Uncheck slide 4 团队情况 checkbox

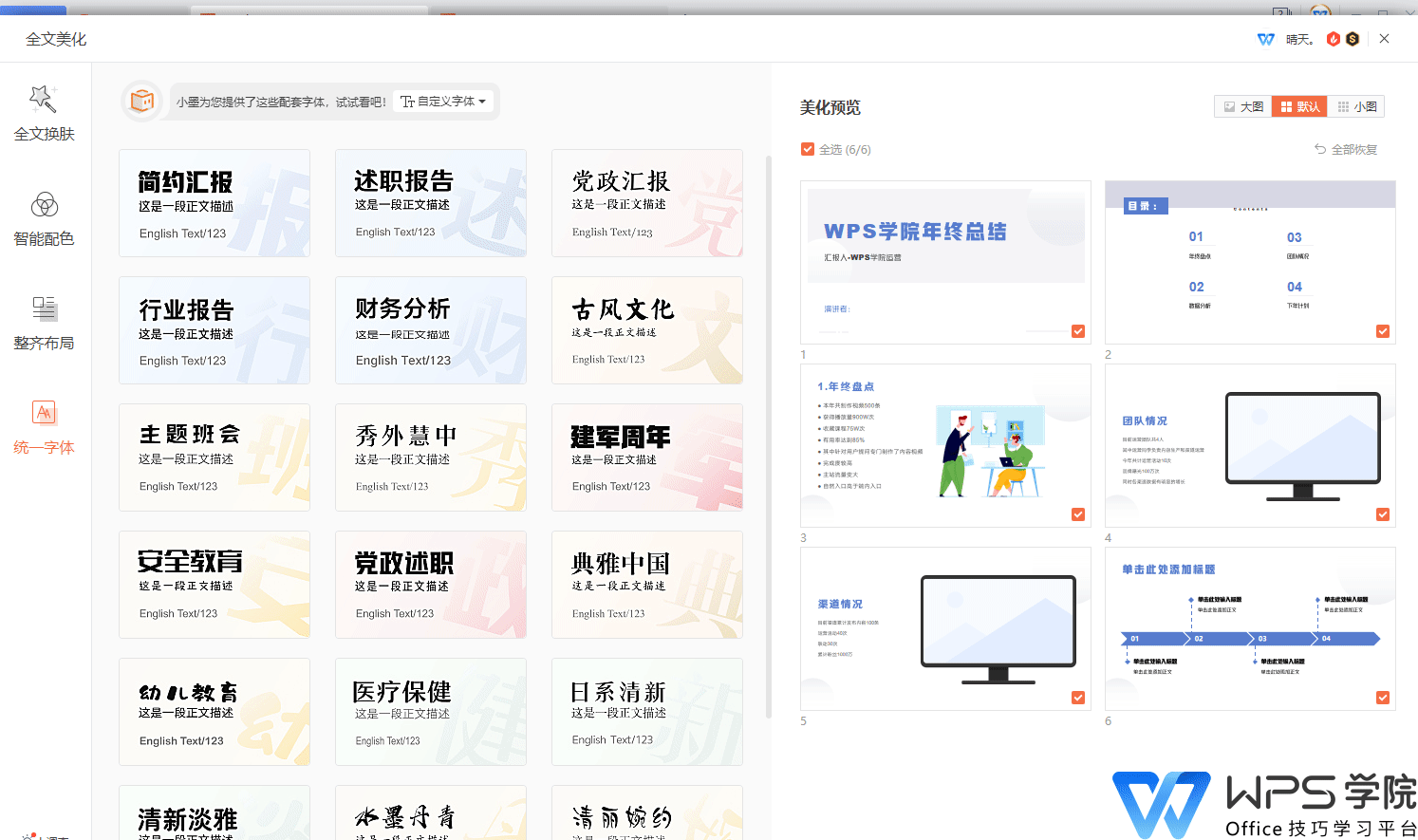pos(1383,514)
